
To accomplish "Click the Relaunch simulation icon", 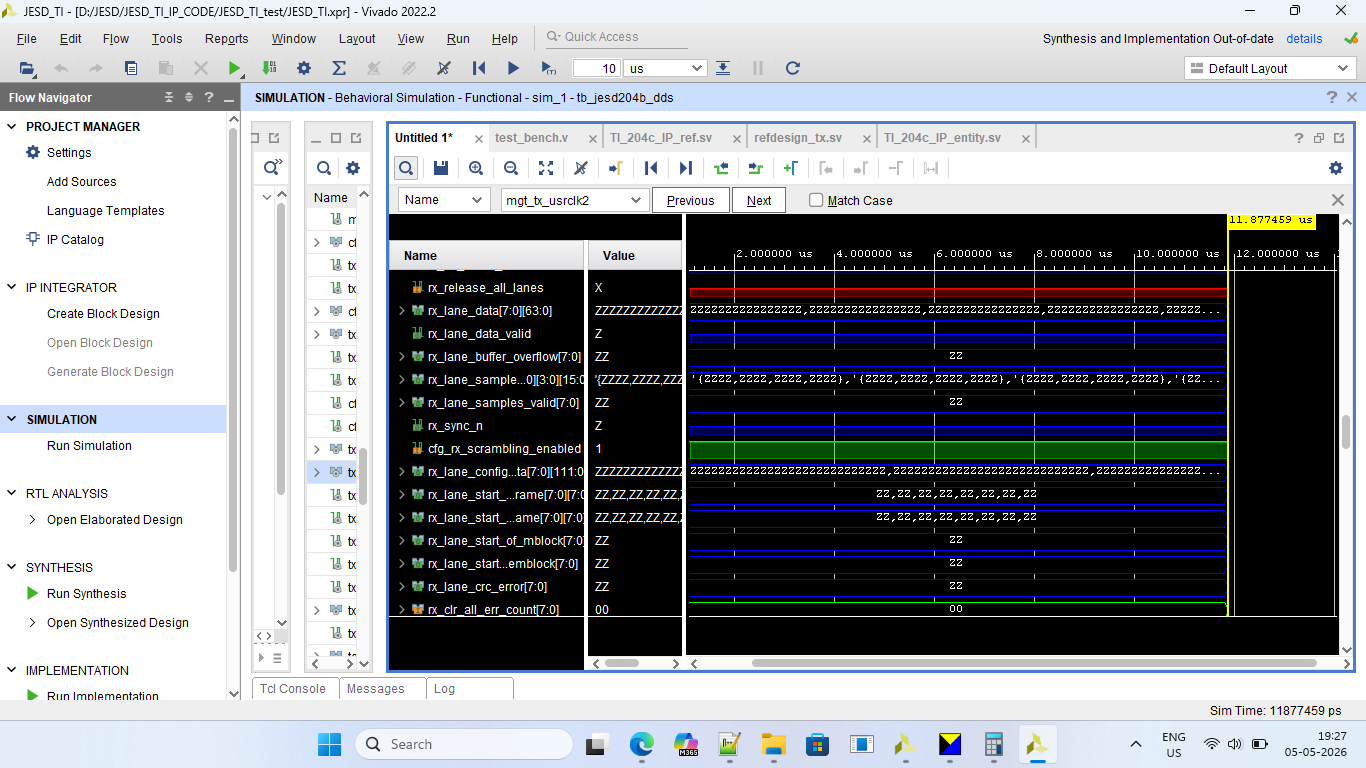I will (793, 68).
